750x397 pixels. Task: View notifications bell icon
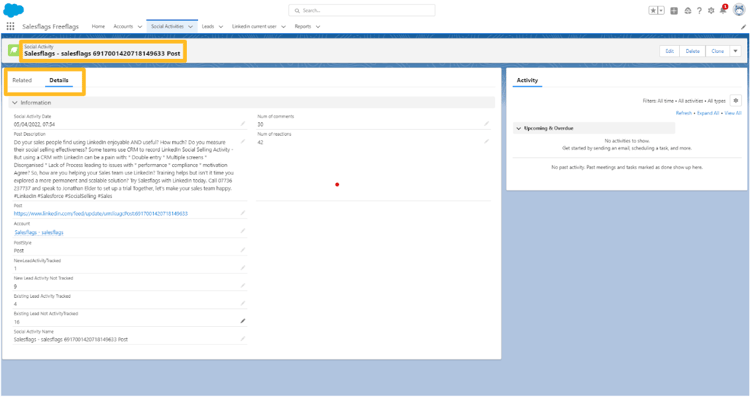(x=723, y=11)
